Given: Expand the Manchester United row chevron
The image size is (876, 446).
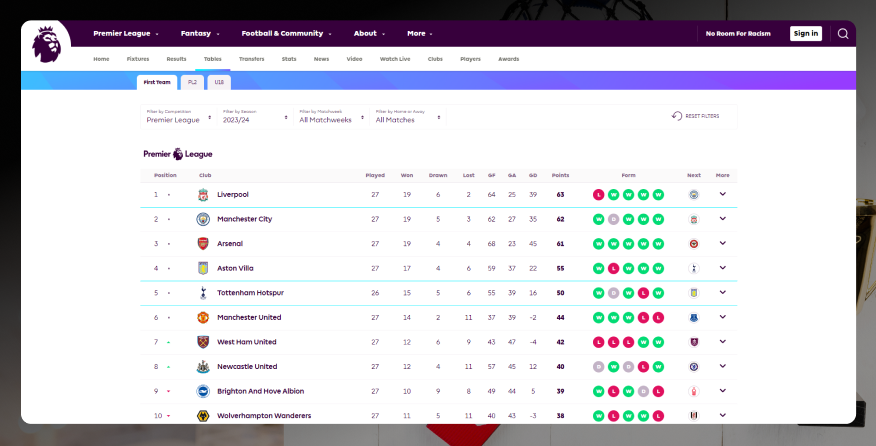Looking at the screenshot, I should click(722, 317).
